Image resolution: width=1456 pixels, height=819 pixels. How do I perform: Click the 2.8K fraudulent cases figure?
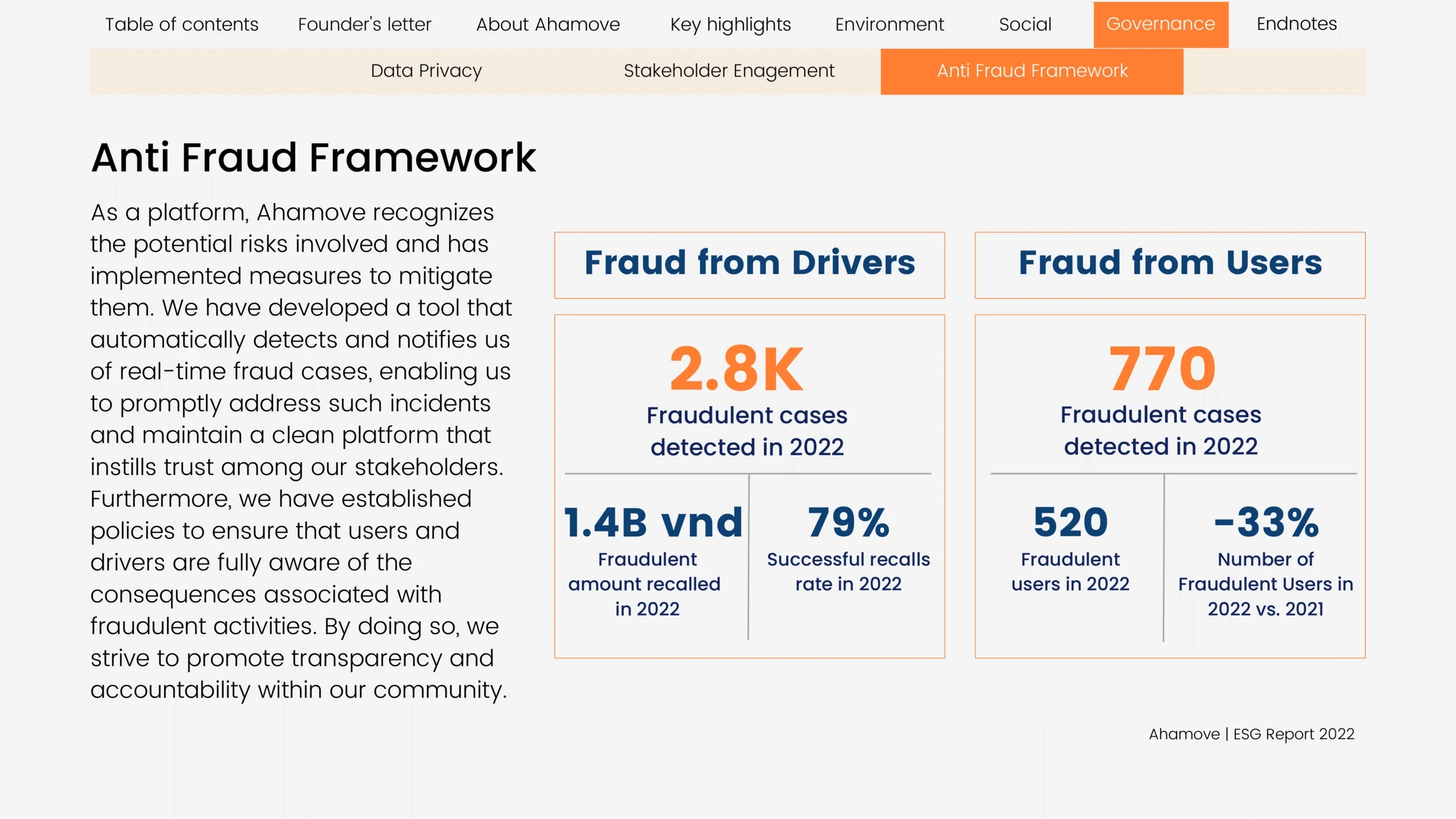(x=737, y=370)
